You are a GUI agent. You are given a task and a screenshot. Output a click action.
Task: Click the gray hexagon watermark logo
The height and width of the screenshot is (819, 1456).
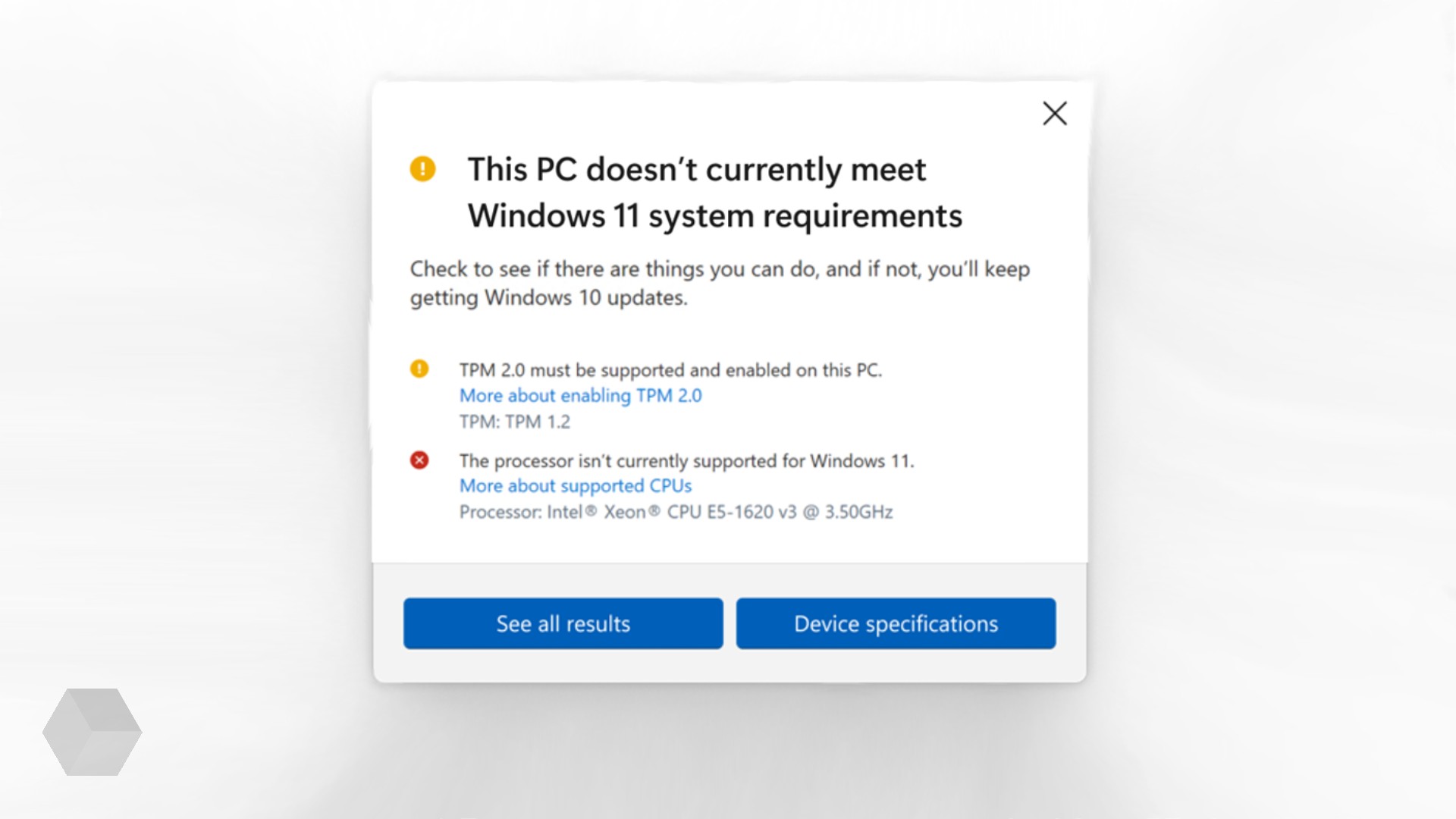pos(92,732)
